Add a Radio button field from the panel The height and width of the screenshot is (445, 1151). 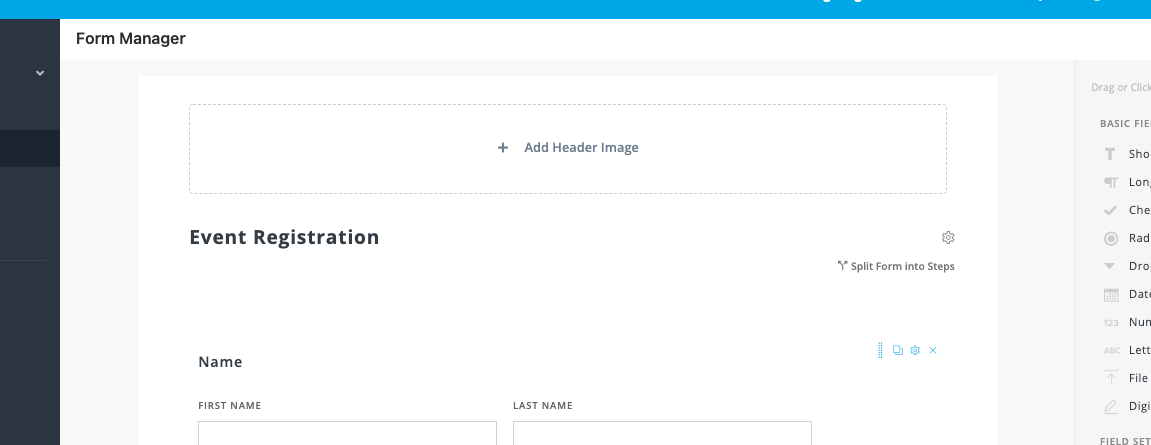point(1125,238)
